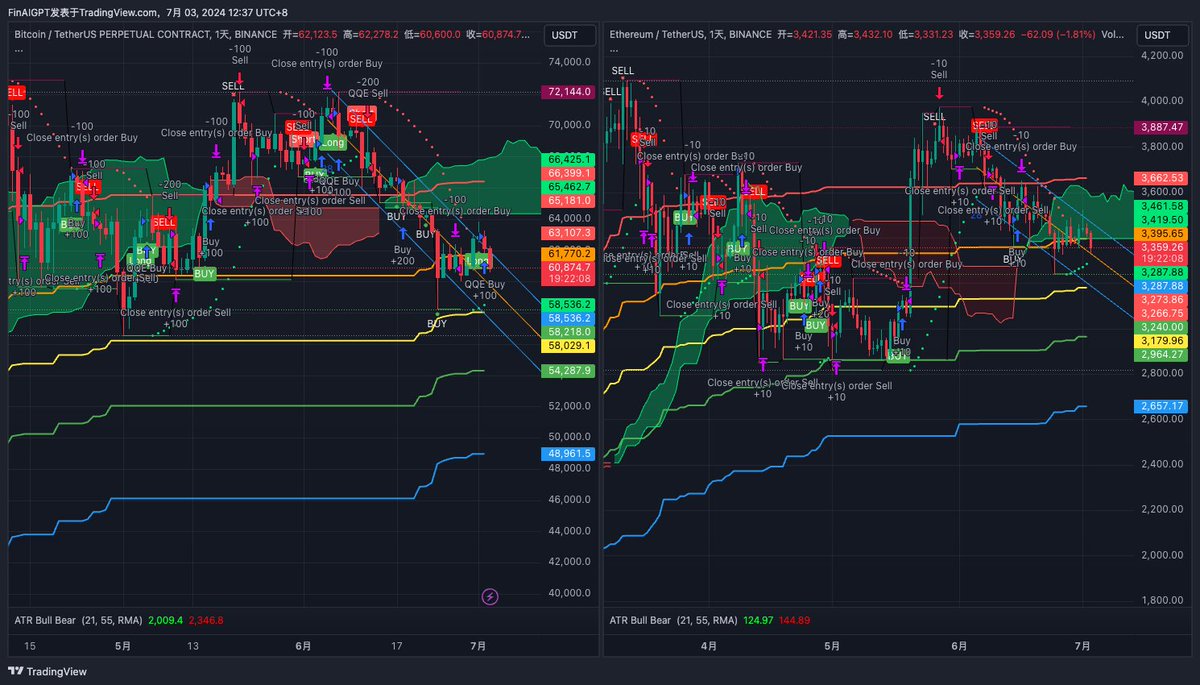Expand the '...' indicator list on Ethereum chart
1200x685 pixels.
[614, 48]
